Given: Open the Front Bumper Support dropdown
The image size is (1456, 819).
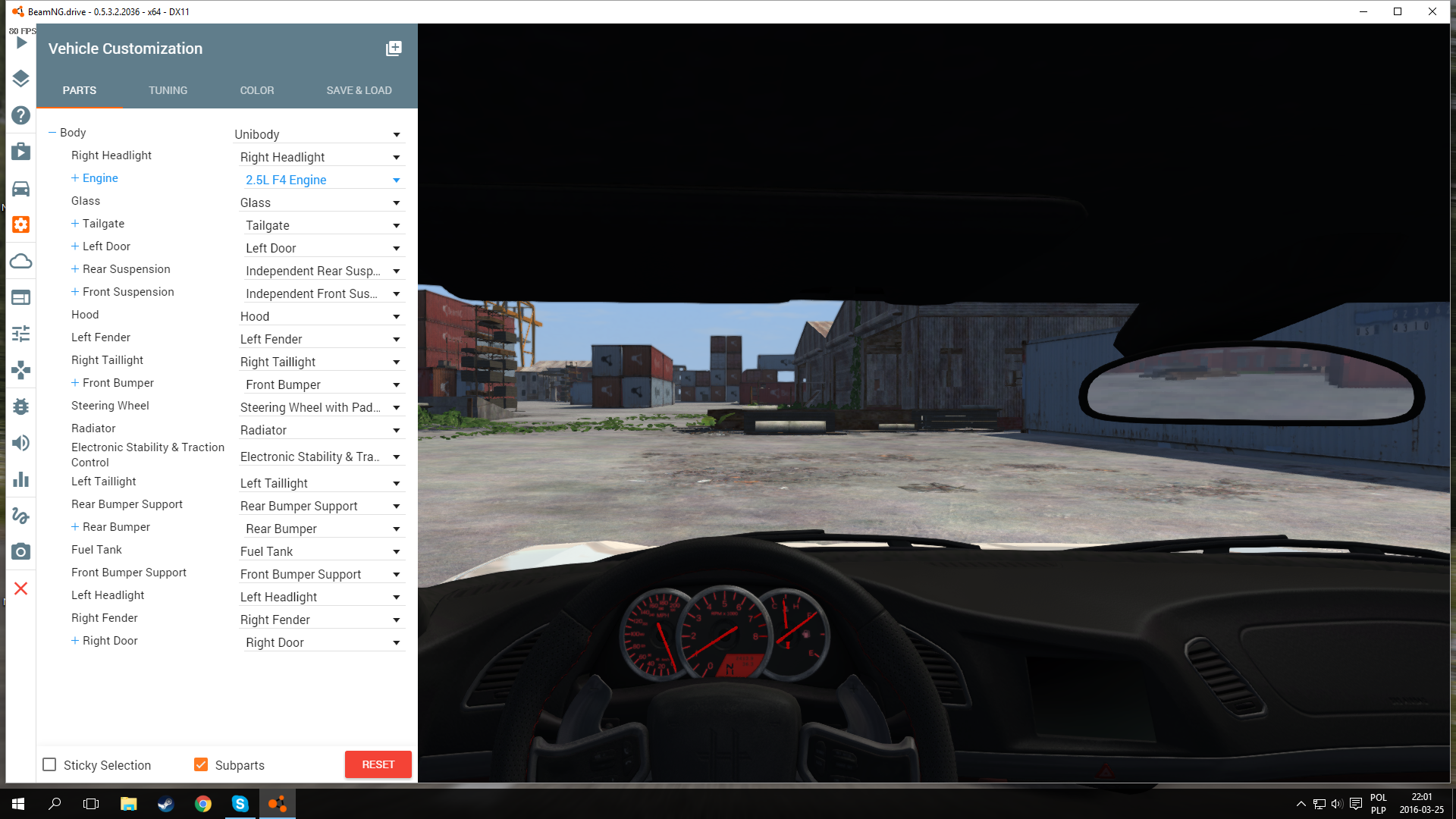Looking at the screenshot, I should coord(322,574).
